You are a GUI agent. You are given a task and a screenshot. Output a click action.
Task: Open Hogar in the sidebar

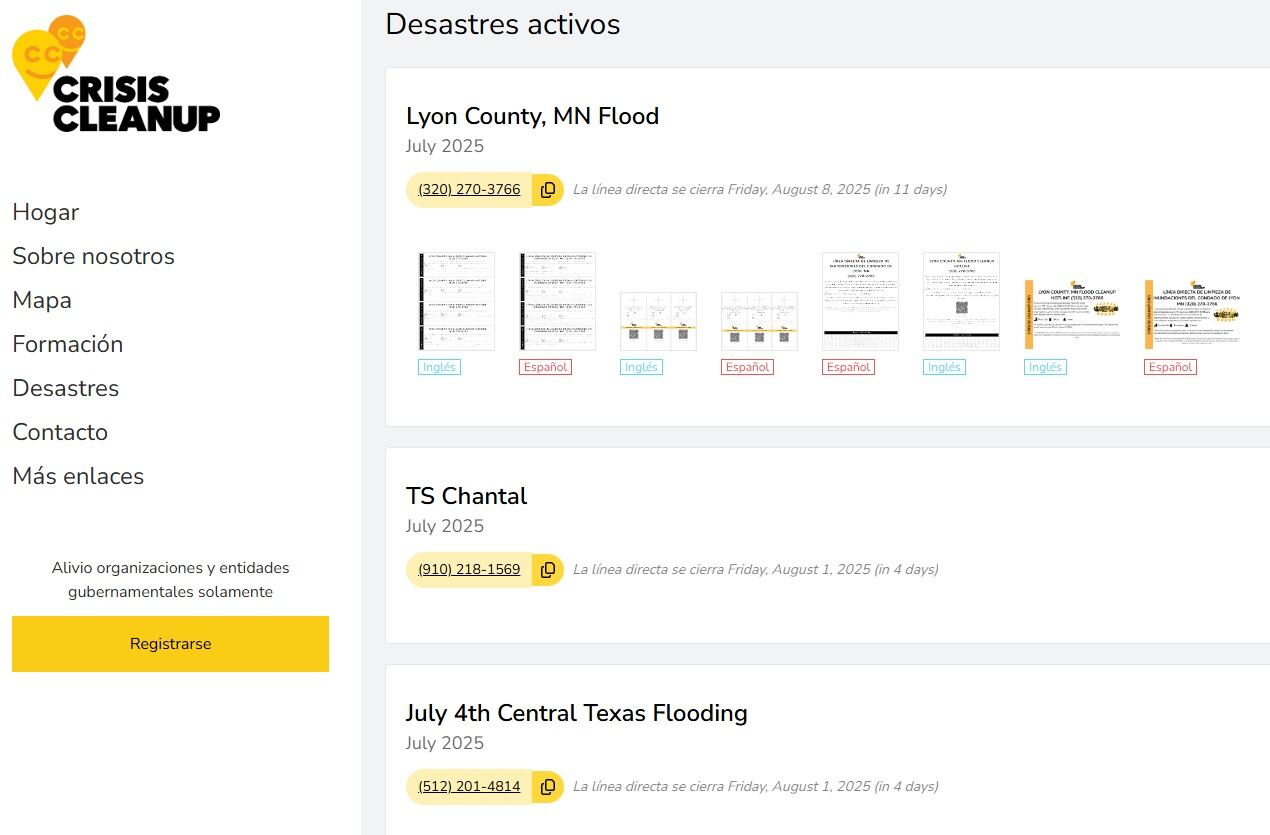pos(46,212)
